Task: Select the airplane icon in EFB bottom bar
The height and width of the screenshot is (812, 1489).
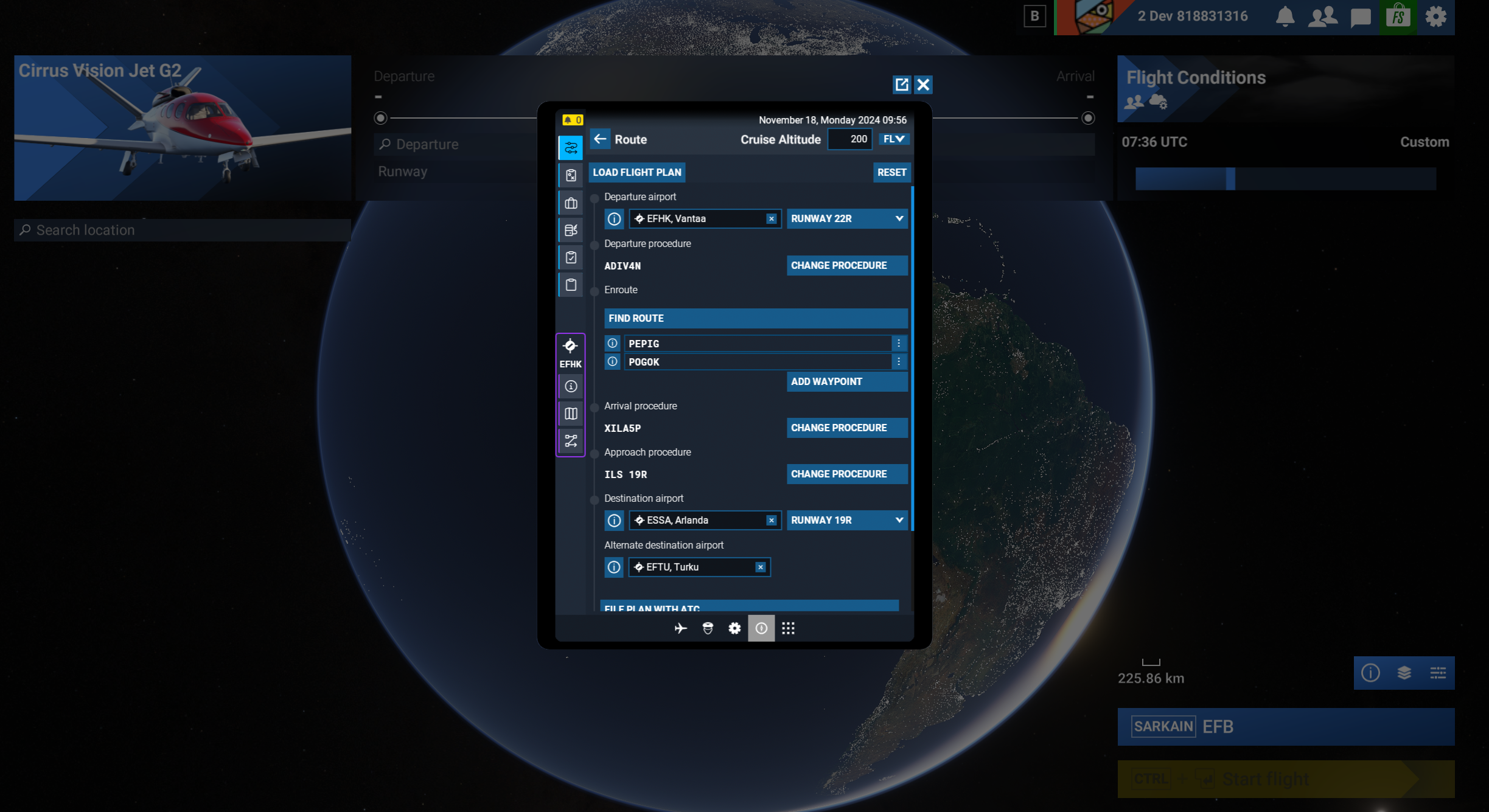Action: pyautogui.click(x=681, y=628)
